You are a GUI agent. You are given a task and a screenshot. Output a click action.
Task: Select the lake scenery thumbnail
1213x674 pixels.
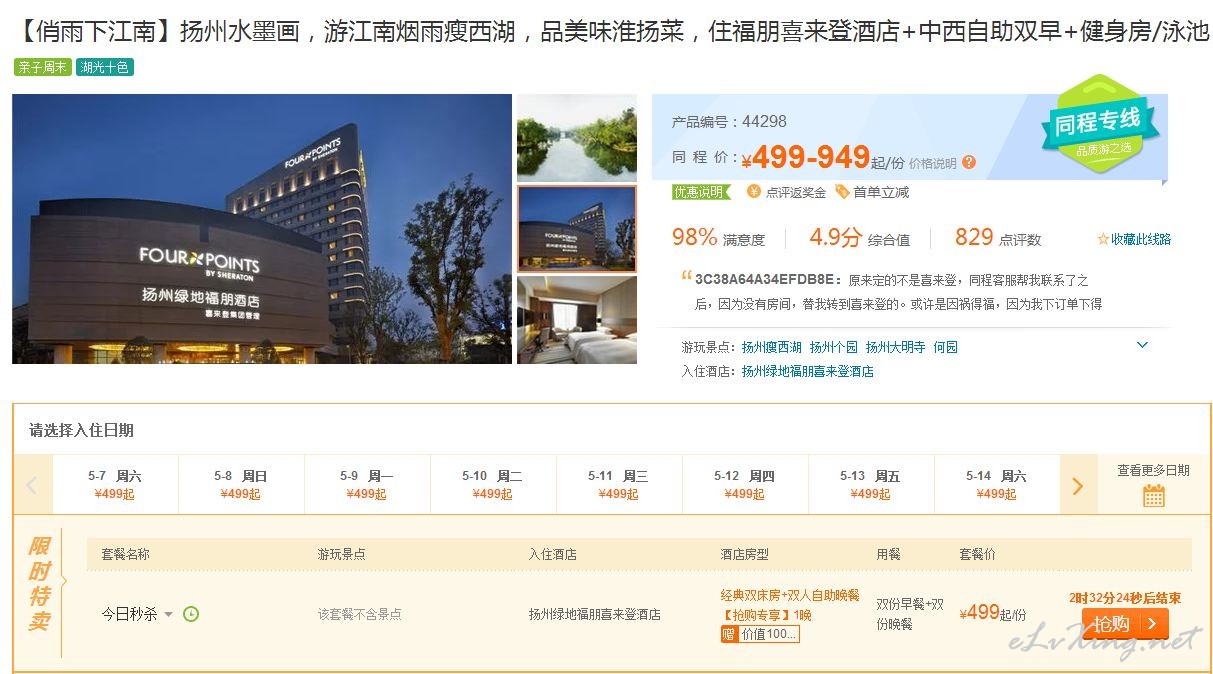point(577,138)
